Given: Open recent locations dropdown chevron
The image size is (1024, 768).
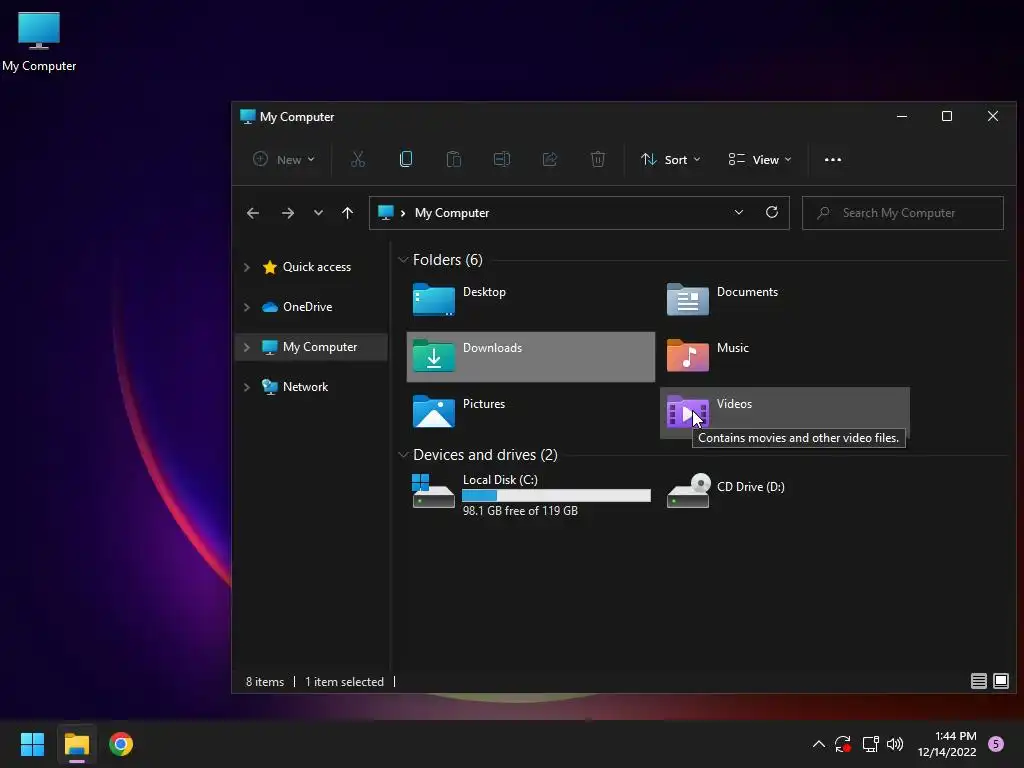Looking at the screenshot, I should 318,213.
